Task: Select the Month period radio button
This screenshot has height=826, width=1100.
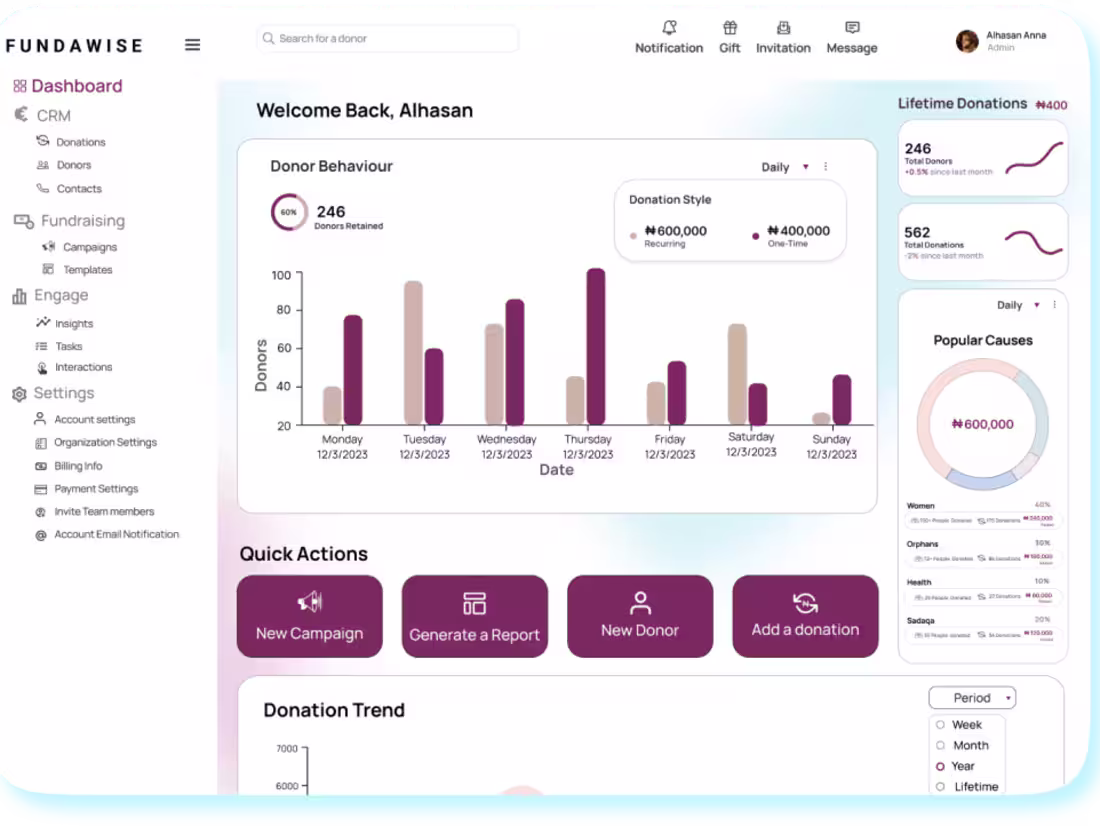Action: [941, 745]
